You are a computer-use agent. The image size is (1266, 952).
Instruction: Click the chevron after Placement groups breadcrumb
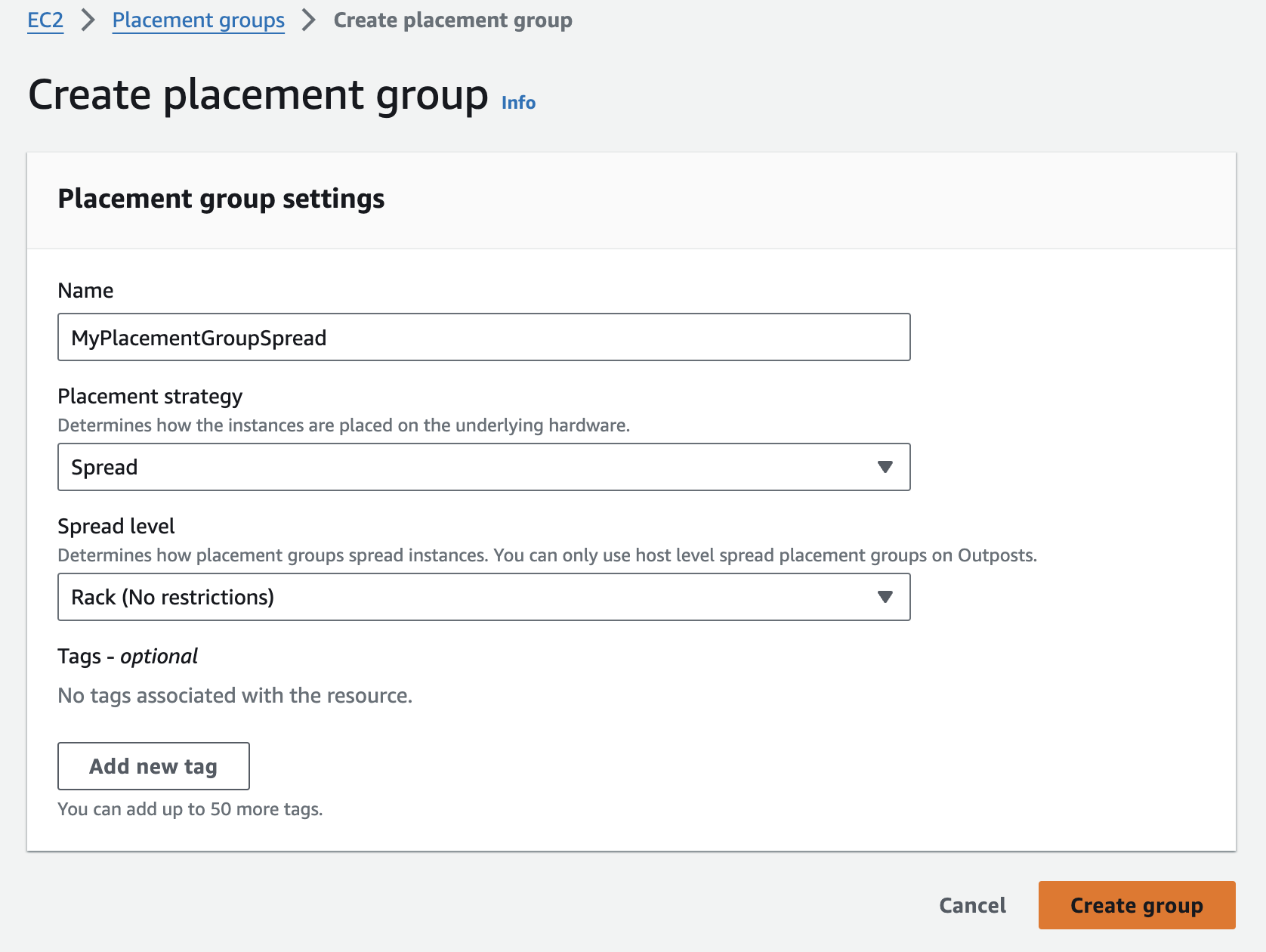[308, 20]
